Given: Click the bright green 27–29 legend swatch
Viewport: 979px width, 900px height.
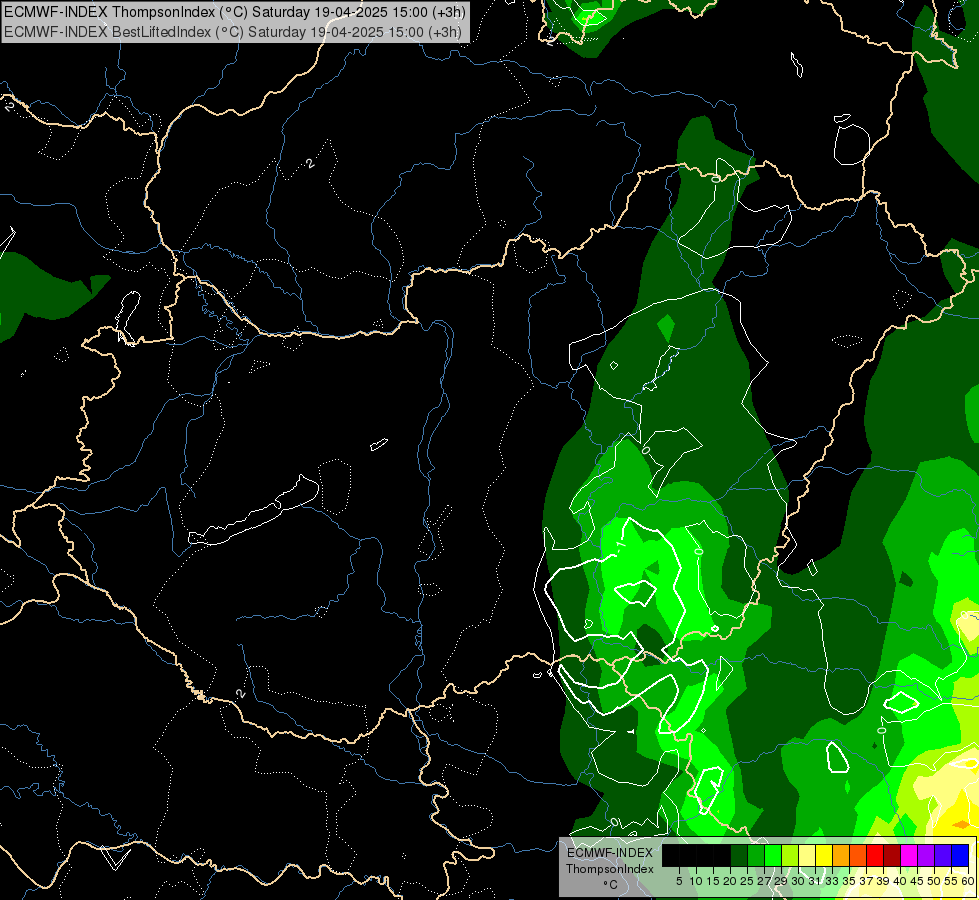Looking at the screenshot, I should click(773, 856).
